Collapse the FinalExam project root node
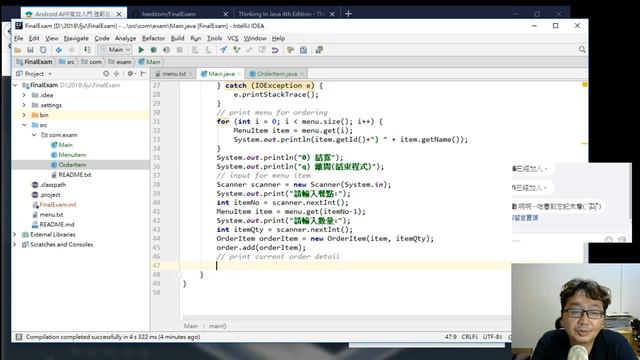 (15, 85)
